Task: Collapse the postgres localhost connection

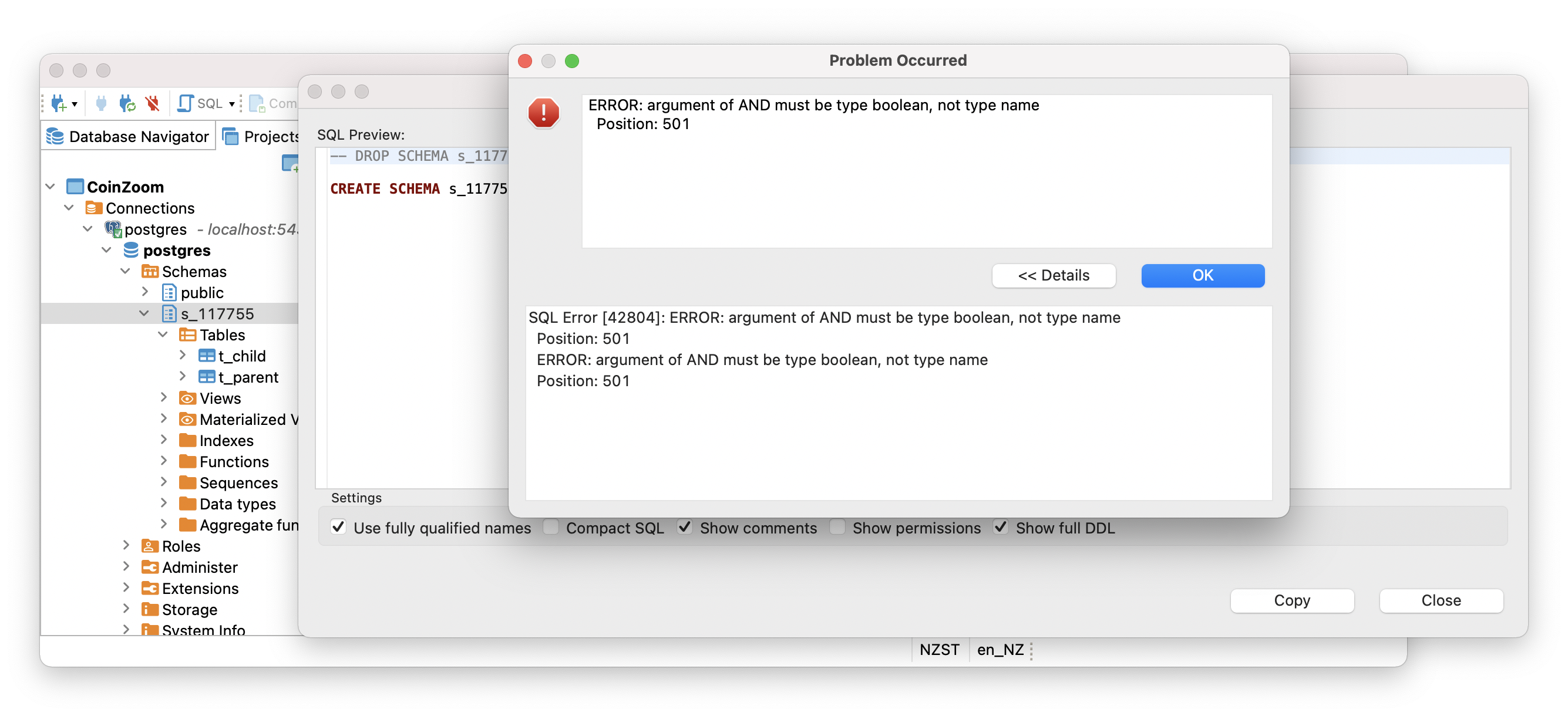Action: pyautogui.click(x=88, y=229)
